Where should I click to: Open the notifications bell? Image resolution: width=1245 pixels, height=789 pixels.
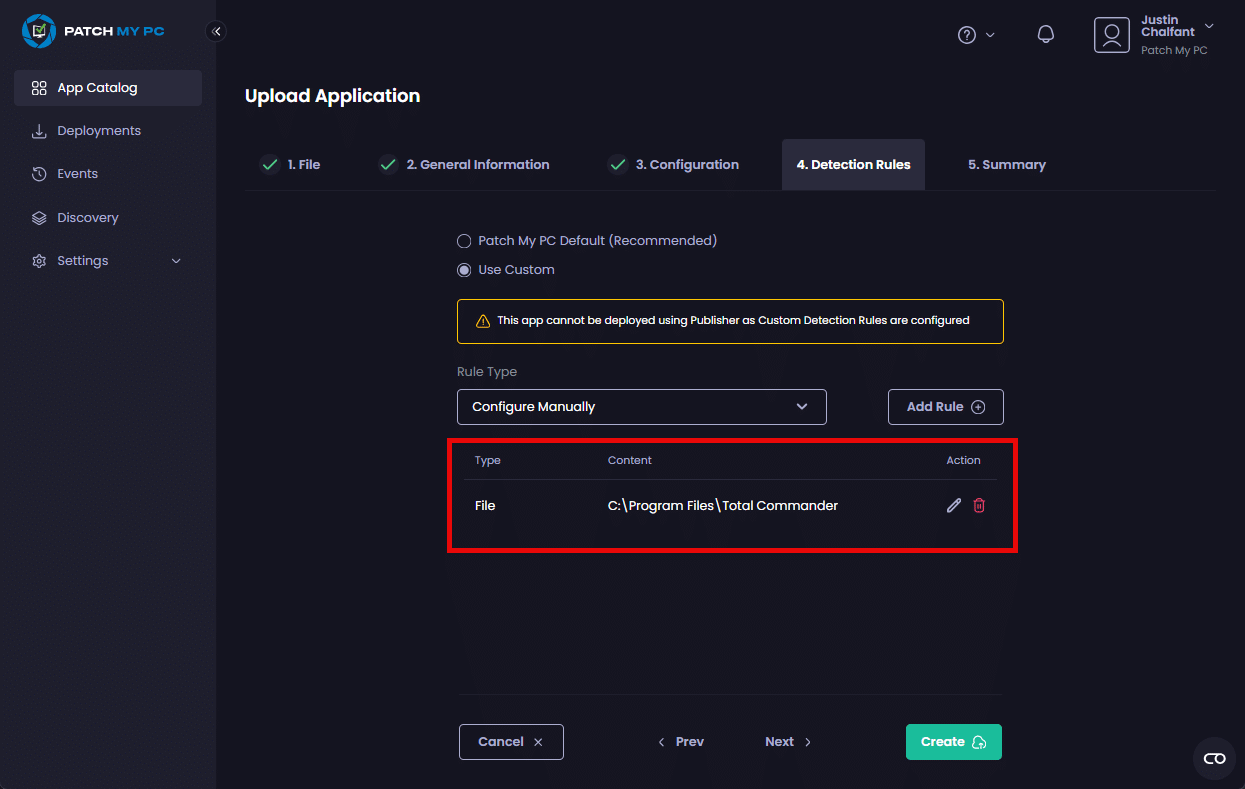click(1046, 35)
